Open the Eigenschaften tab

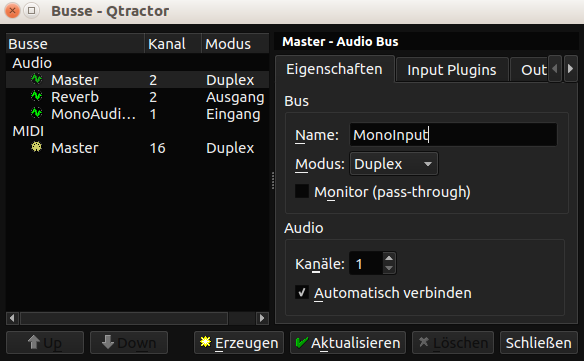point(334,69)
